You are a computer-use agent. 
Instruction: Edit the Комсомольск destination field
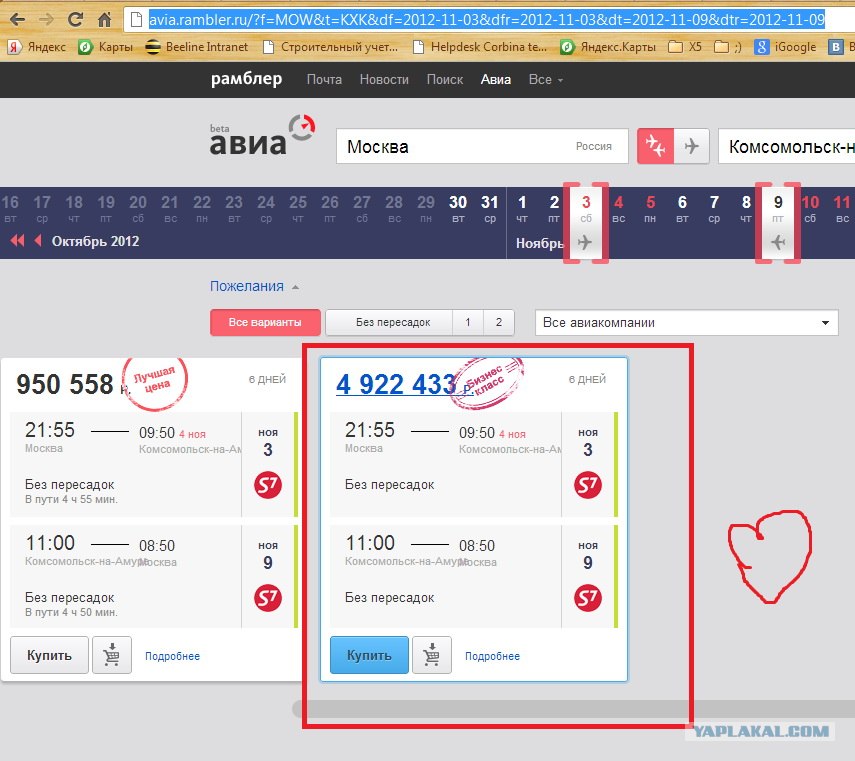pos(786,146)
